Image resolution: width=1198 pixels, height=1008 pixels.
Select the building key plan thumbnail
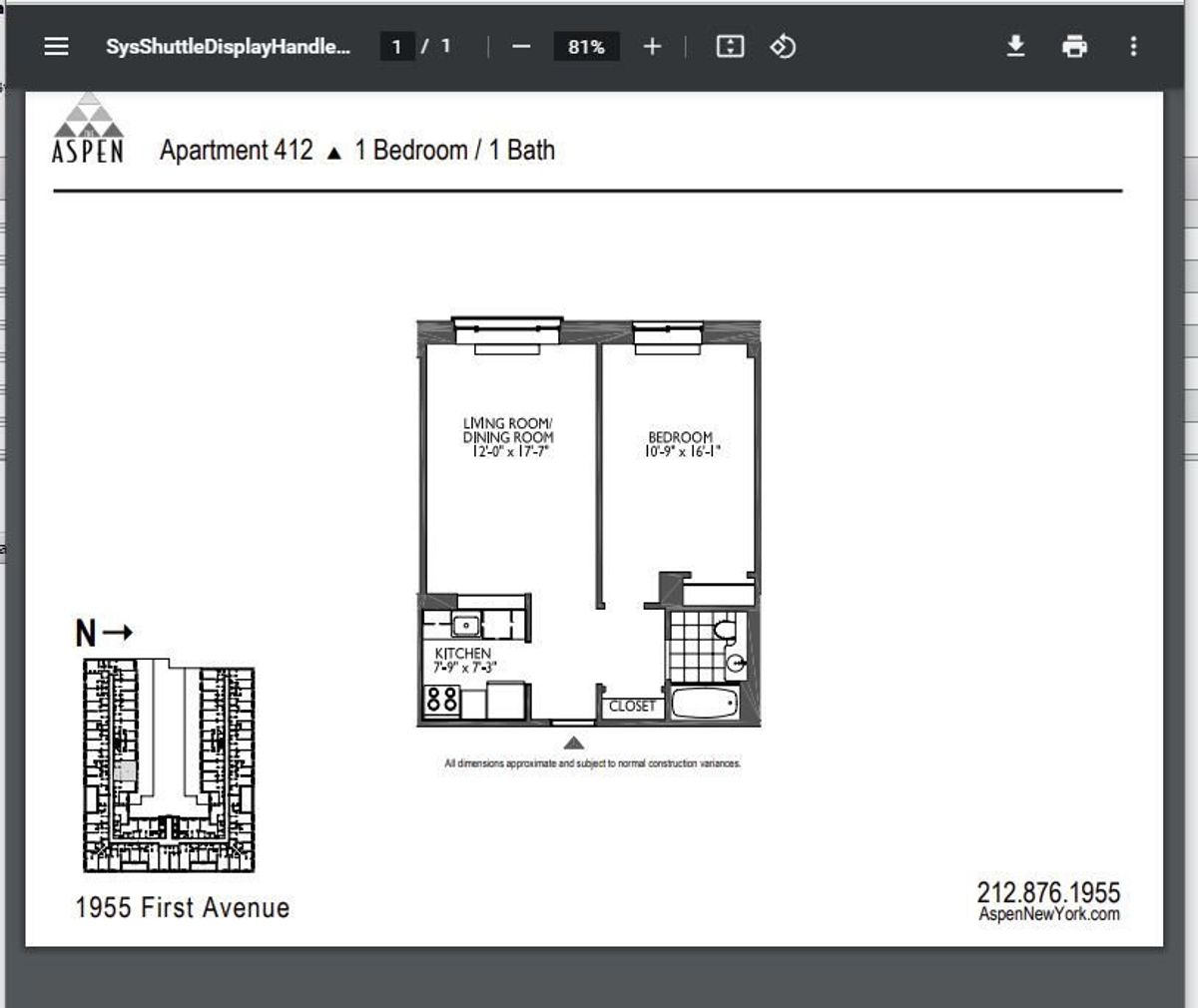pos(168,764)
